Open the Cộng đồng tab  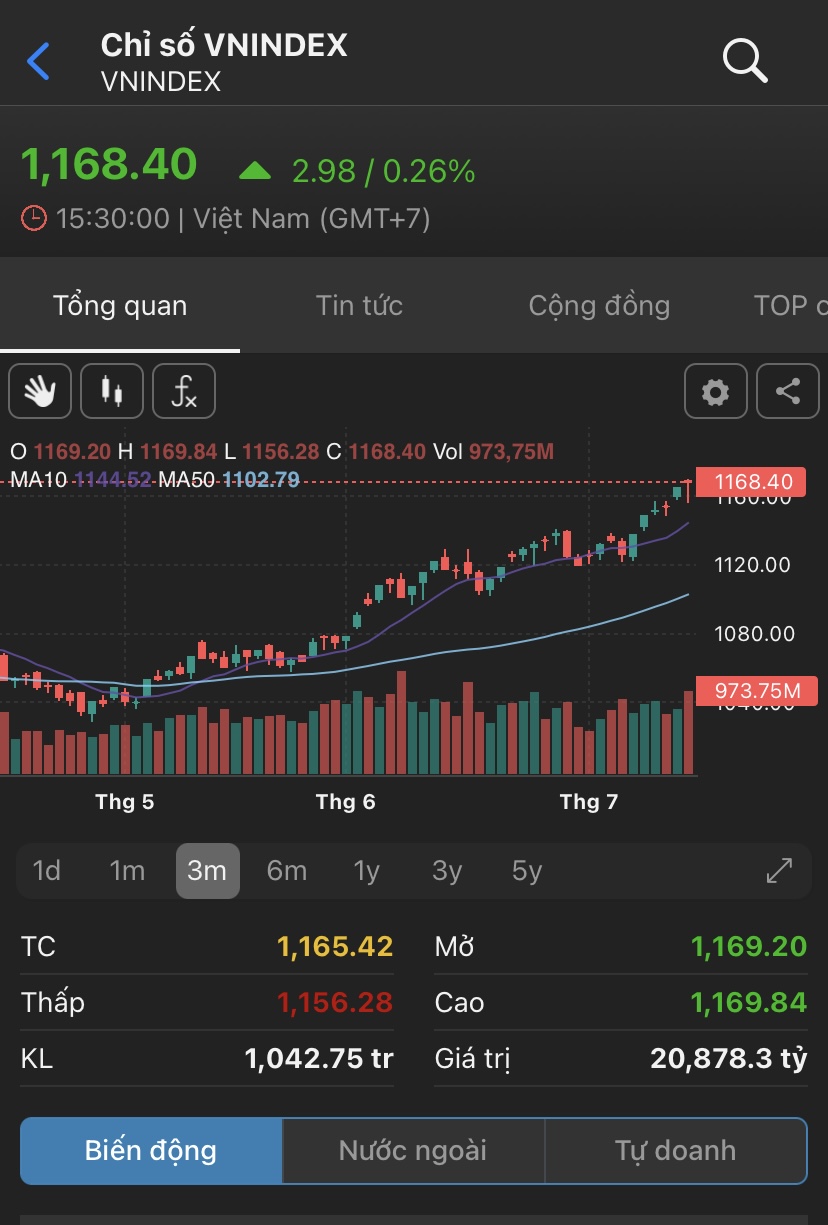coord(599,305)
